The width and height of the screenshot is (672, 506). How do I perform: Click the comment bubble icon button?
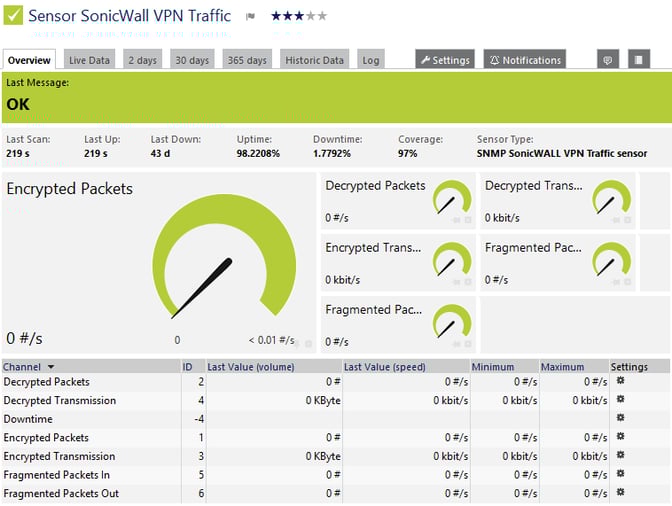608,60
